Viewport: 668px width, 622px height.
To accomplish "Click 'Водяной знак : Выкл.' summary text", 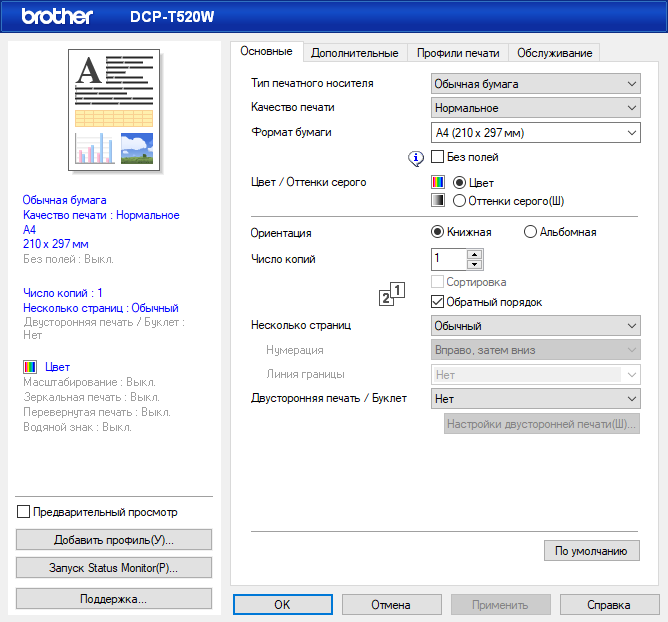I will click(x=78, y=427).
